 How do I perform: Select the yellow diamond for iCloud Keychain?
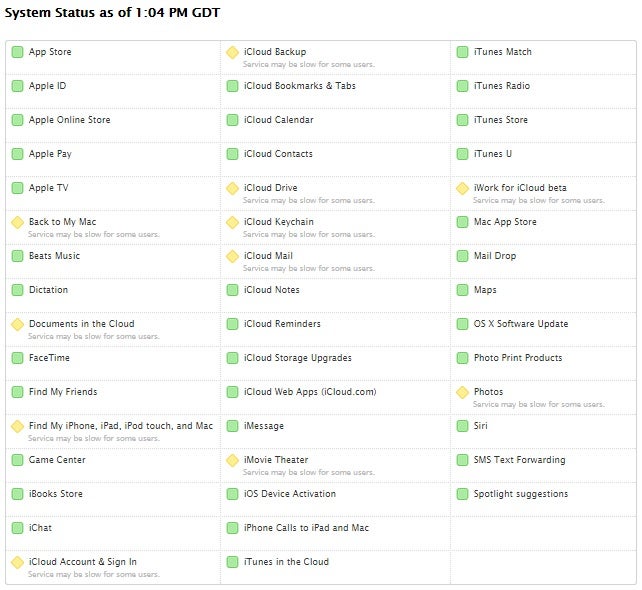[232, 222]
